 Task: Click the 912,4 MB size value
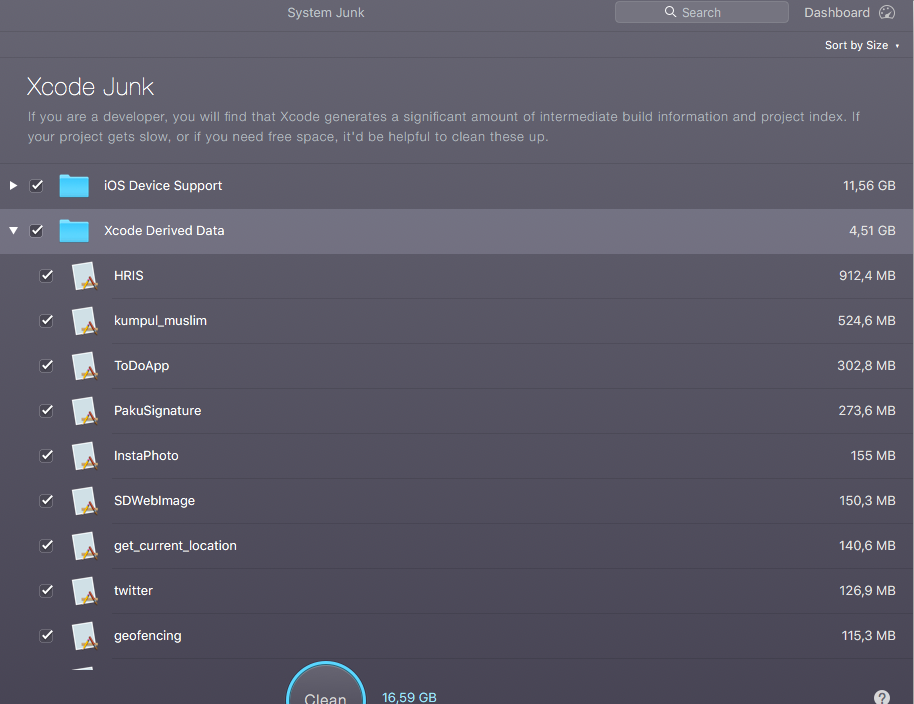(867, 276)
